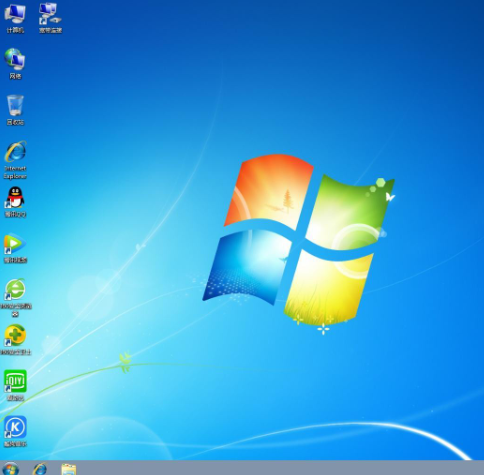Click the Computer label under its desktop icon
The image size is (484, 475).
click(15, 30)
